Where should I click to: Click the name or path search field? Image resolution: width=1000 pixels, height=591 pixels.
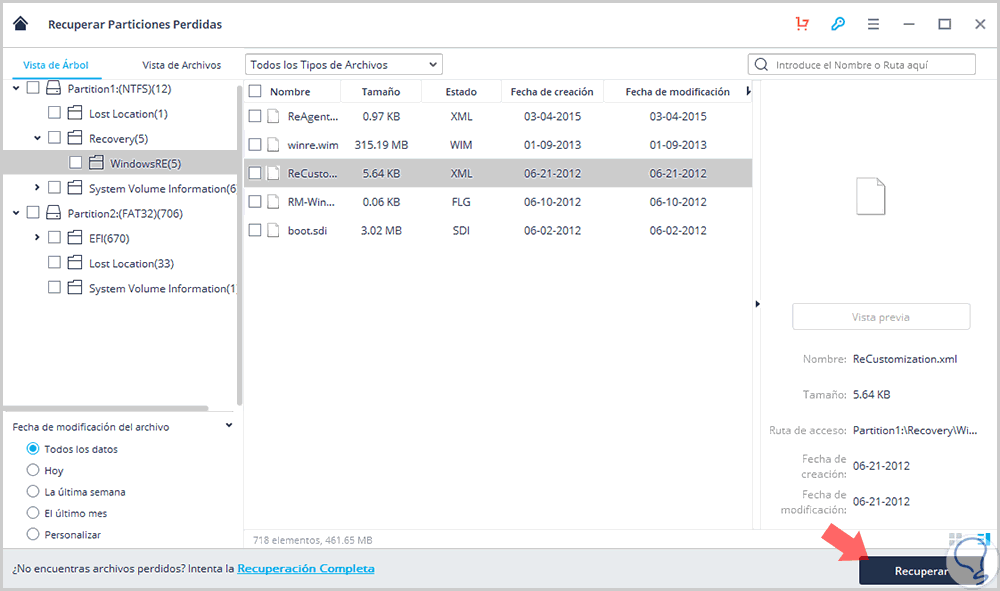(x=862, y=64)
